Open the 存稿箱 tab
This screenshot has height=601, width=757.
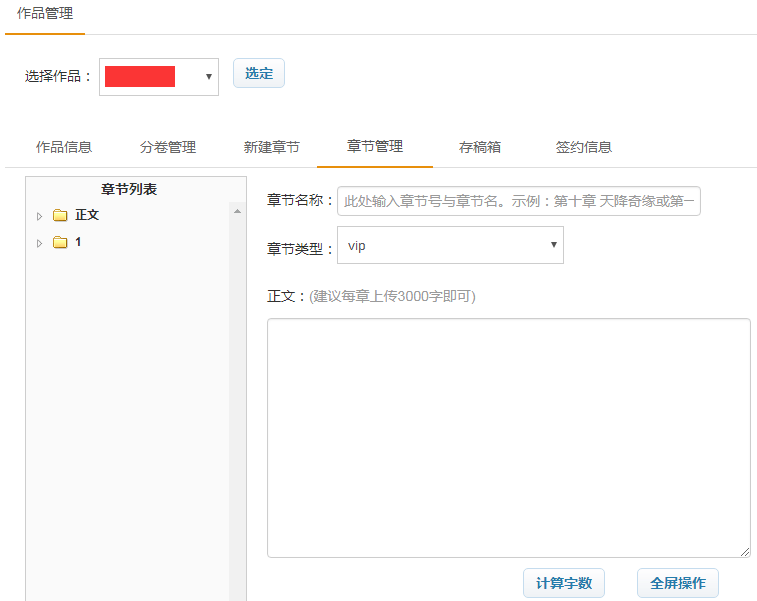pos(480,147)
